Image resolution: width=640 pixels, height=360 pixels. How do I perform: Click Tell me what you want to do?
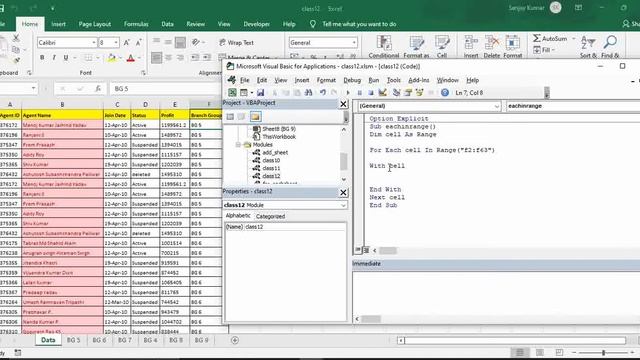point(359,24)
